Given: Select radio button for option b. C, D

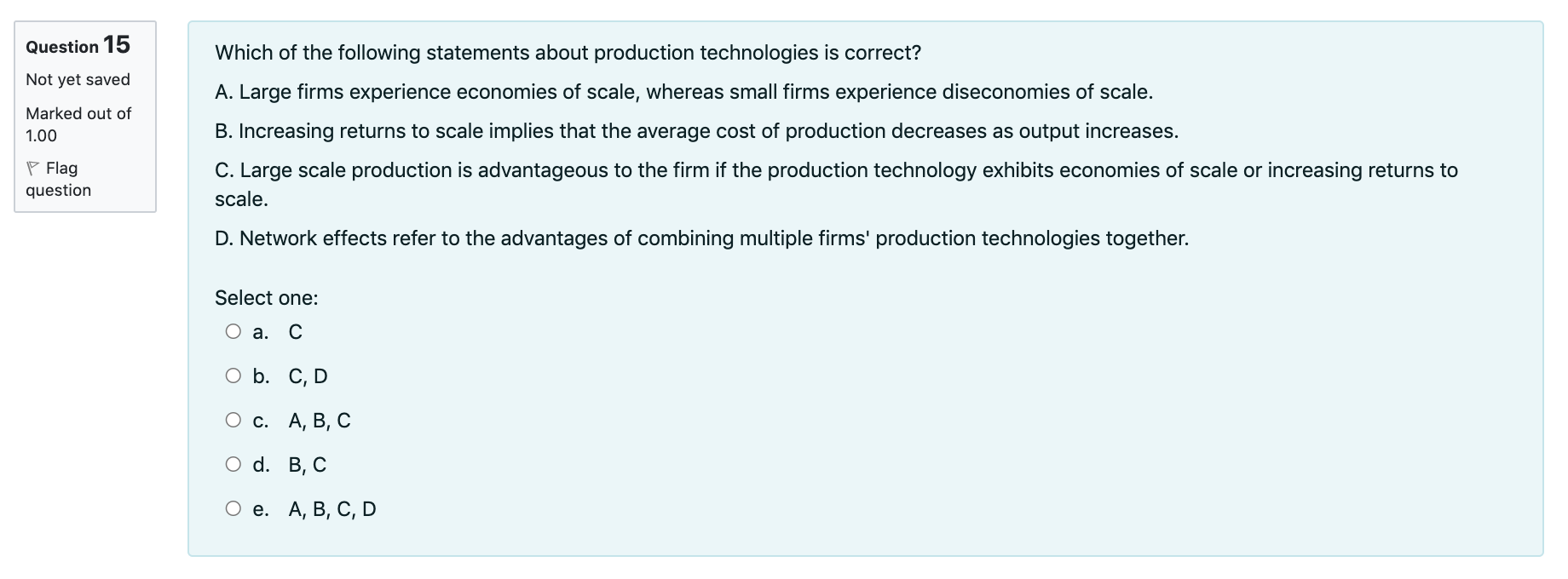Looking at the screenshot, I should (232, 375).
